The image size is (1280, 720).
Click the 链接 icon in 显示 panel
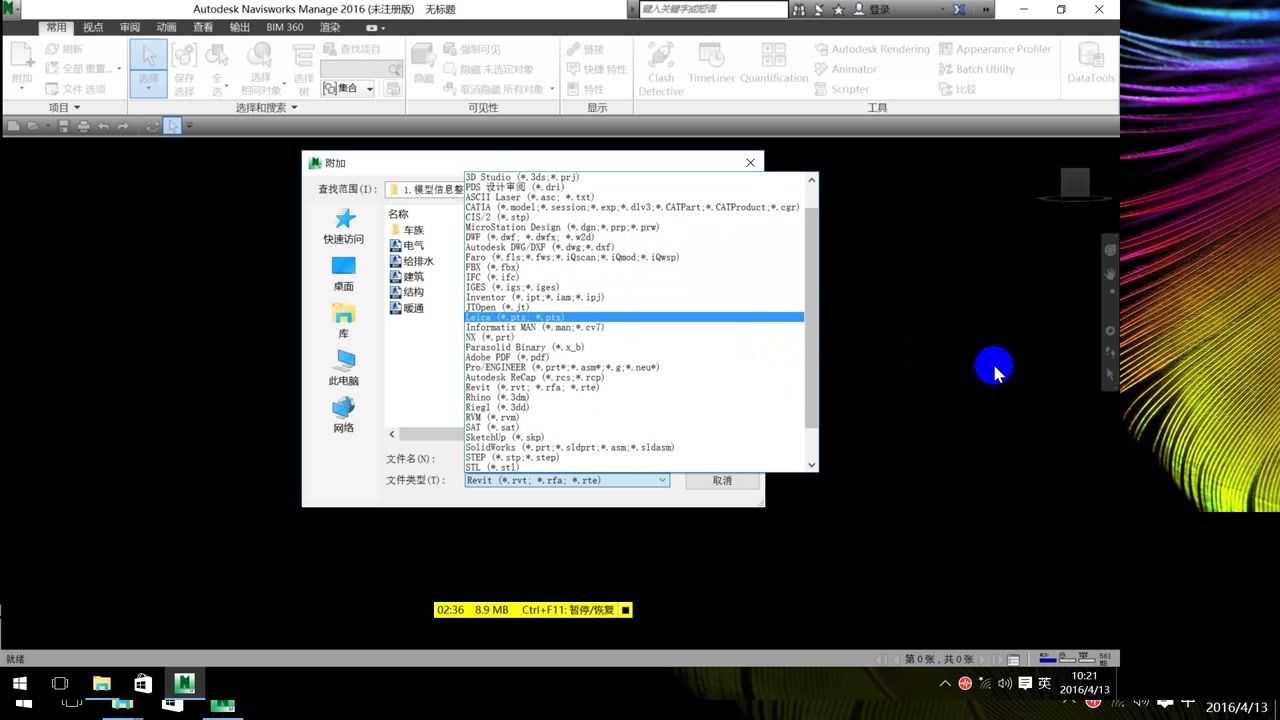pyautogui.click(x=573, y=49)
